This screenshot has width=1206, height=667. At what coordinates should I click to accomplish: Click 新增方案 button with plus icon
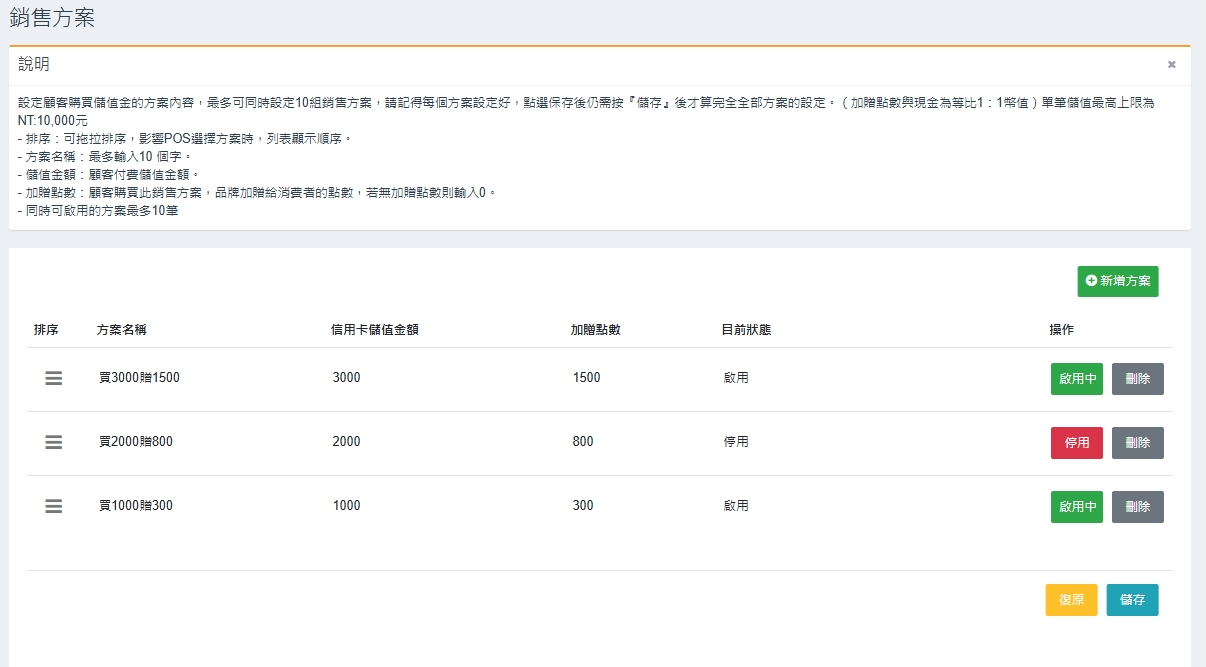1117,281
